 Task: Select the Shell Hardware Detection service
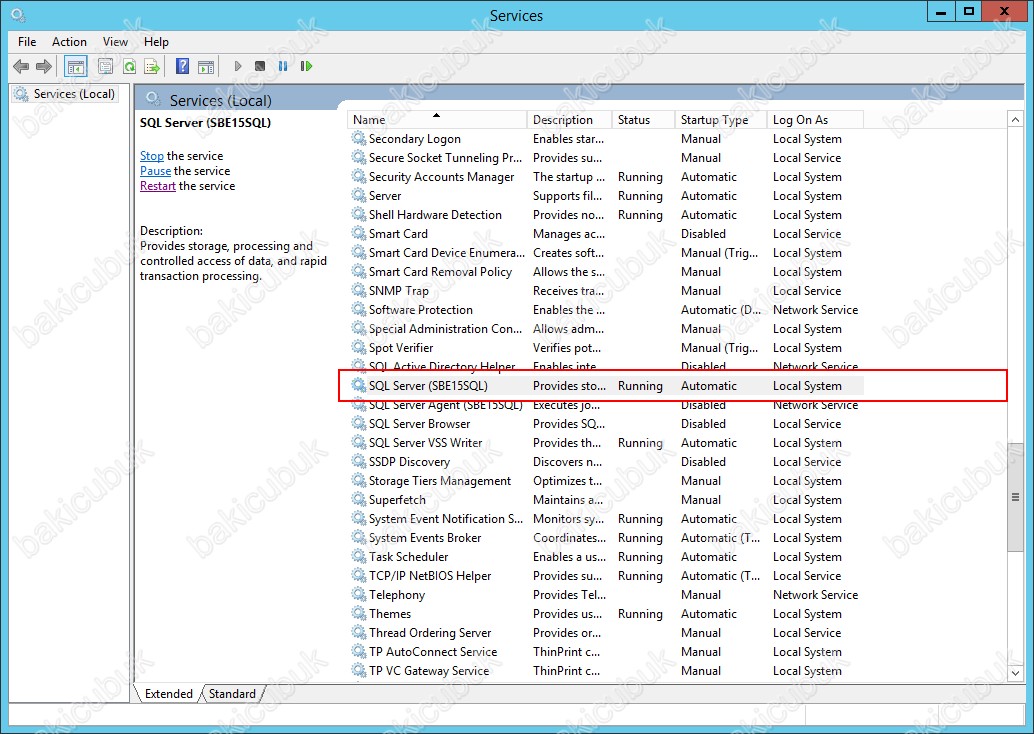(x=606, y=214)
